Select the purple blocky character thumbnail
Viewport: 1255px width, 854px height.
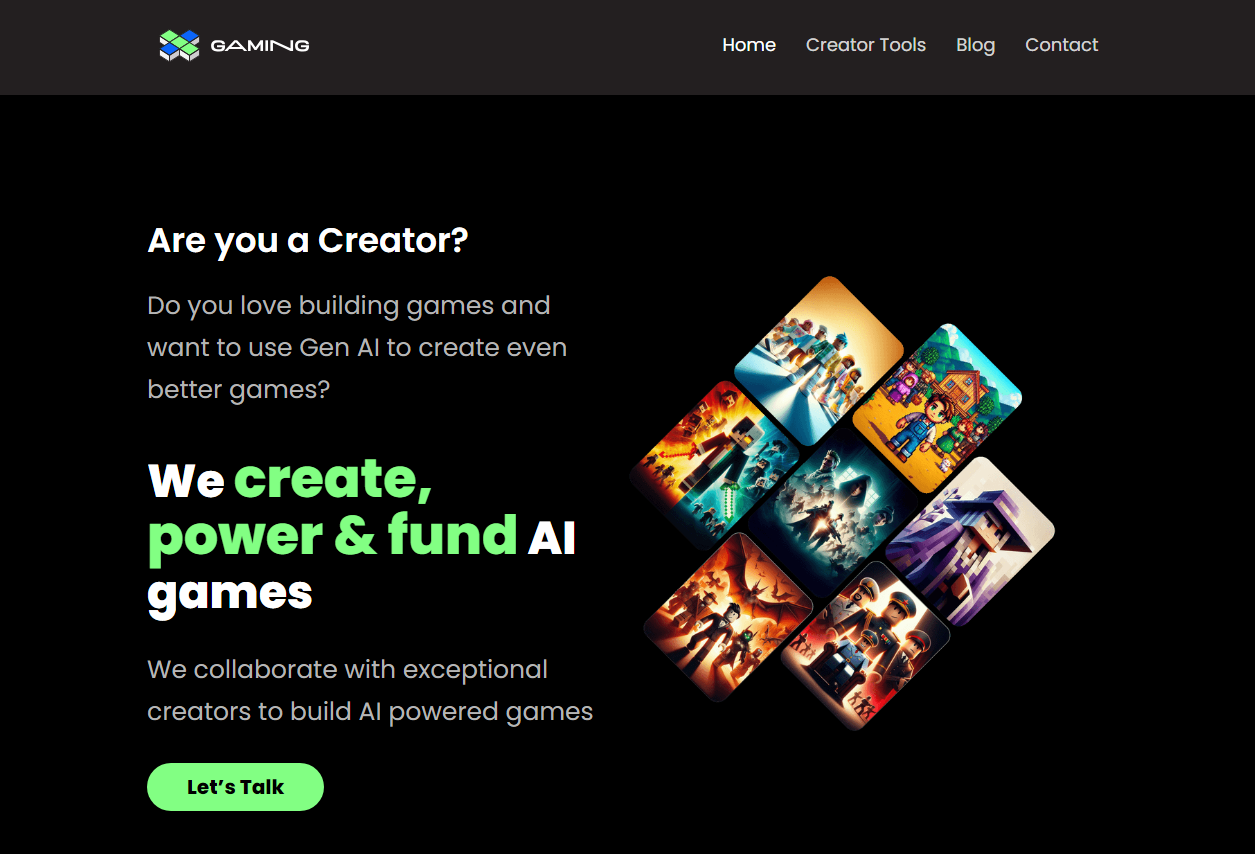pyautogui.click(x=970, y=542)
